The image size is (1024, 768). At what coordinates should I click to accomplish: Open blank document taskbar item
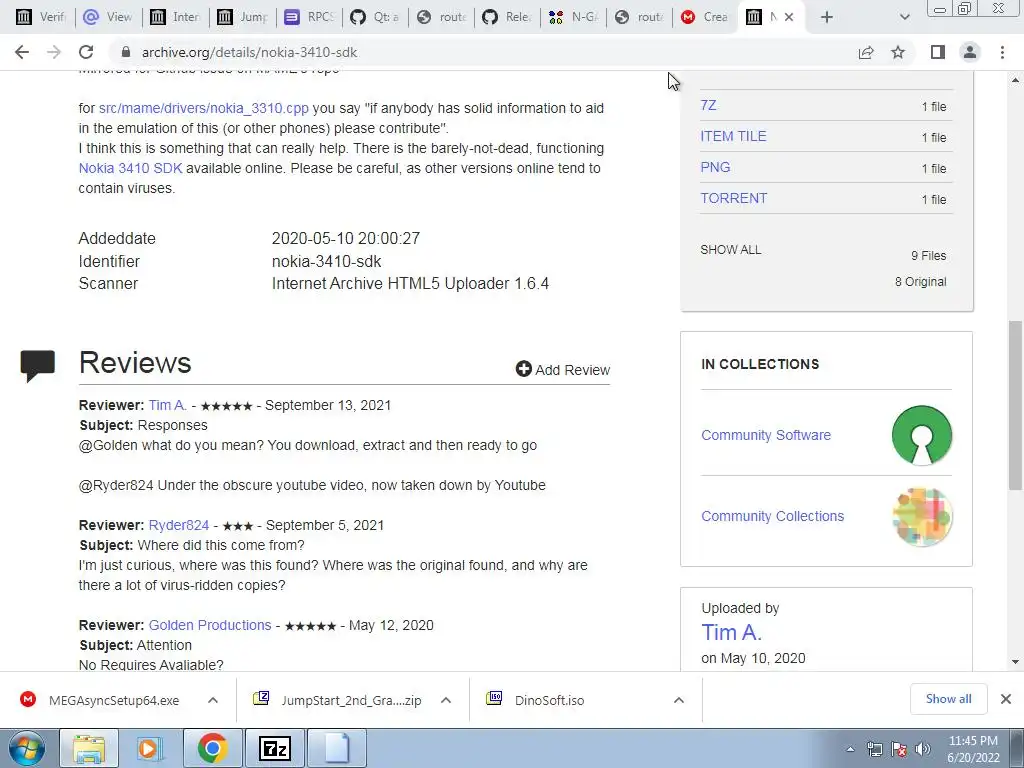337,748
